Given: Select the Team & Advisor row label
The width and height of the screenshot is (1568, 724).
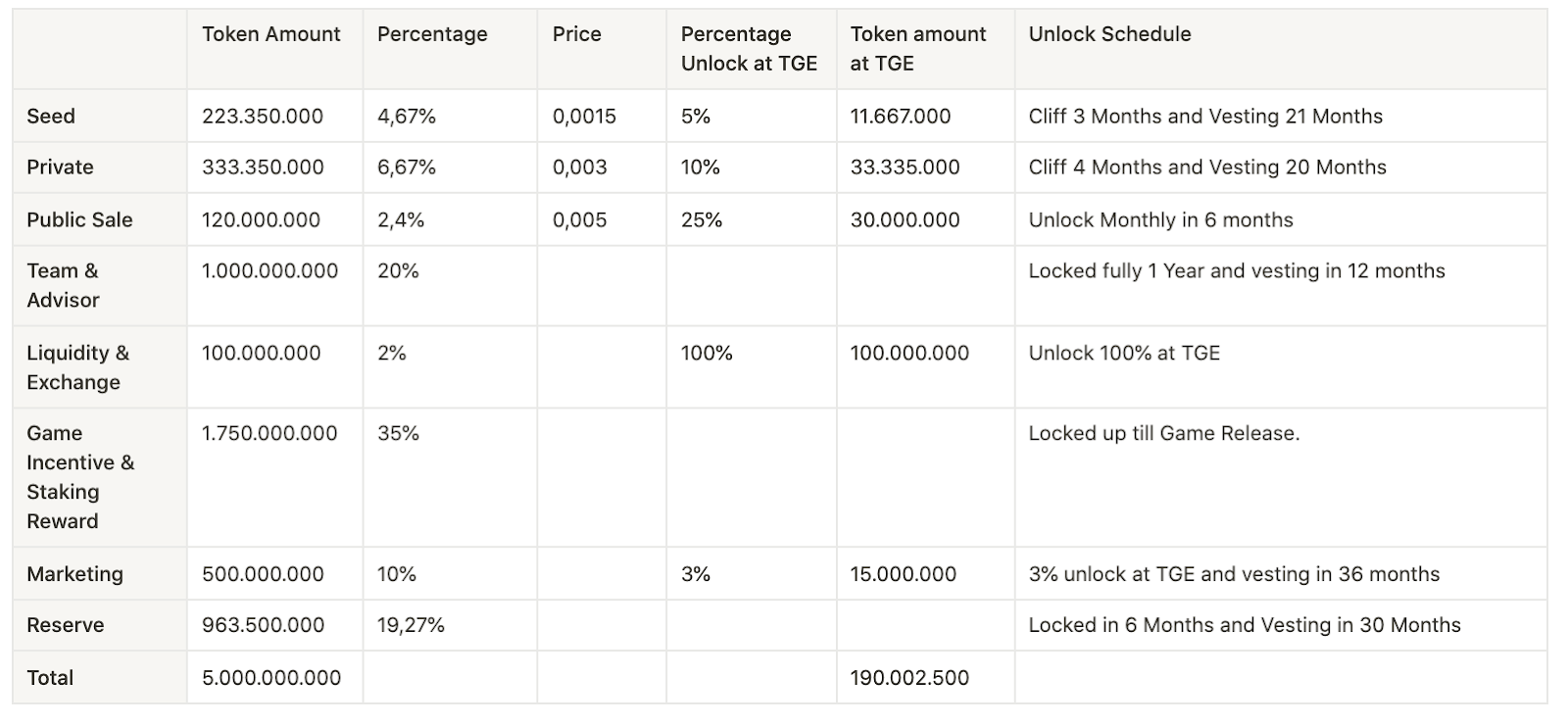Looking at the screenshot, I should pyautogui.click(x=63, y=285).
